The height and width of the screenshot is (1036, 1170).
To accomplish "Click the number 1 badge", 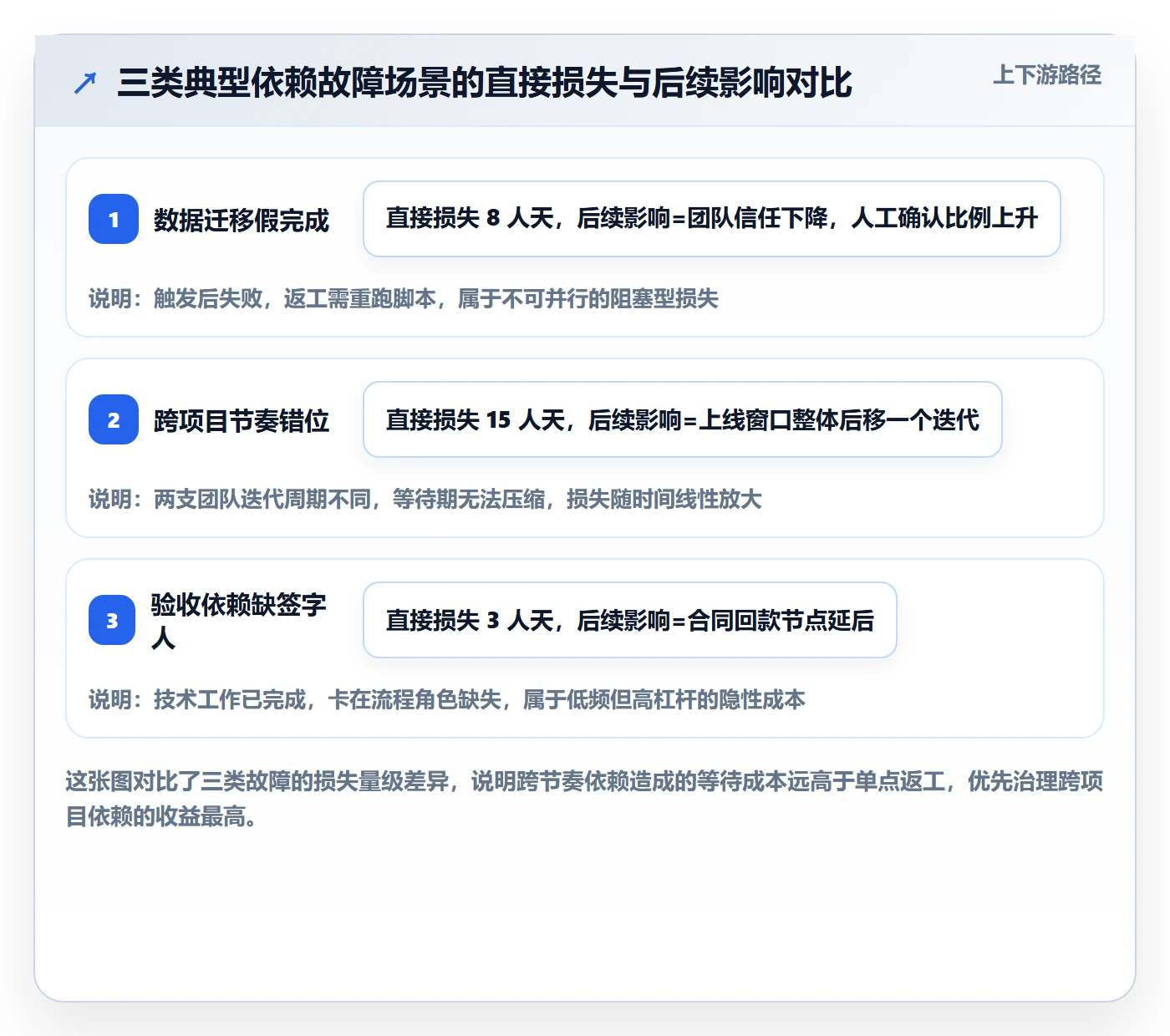I will [x=114, y=219].
